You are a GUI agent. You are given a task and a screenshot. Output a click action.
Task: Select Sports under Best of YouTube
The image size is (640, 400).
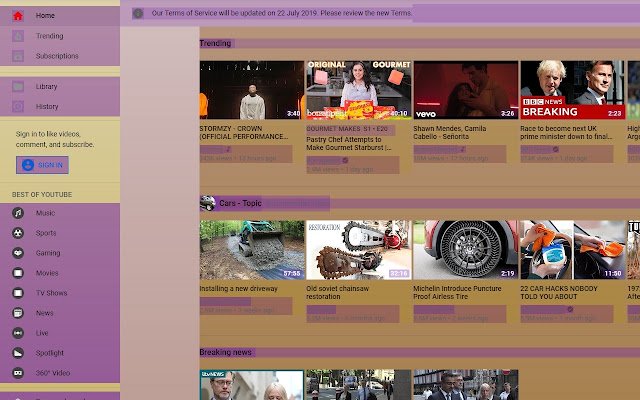point(60,233)
